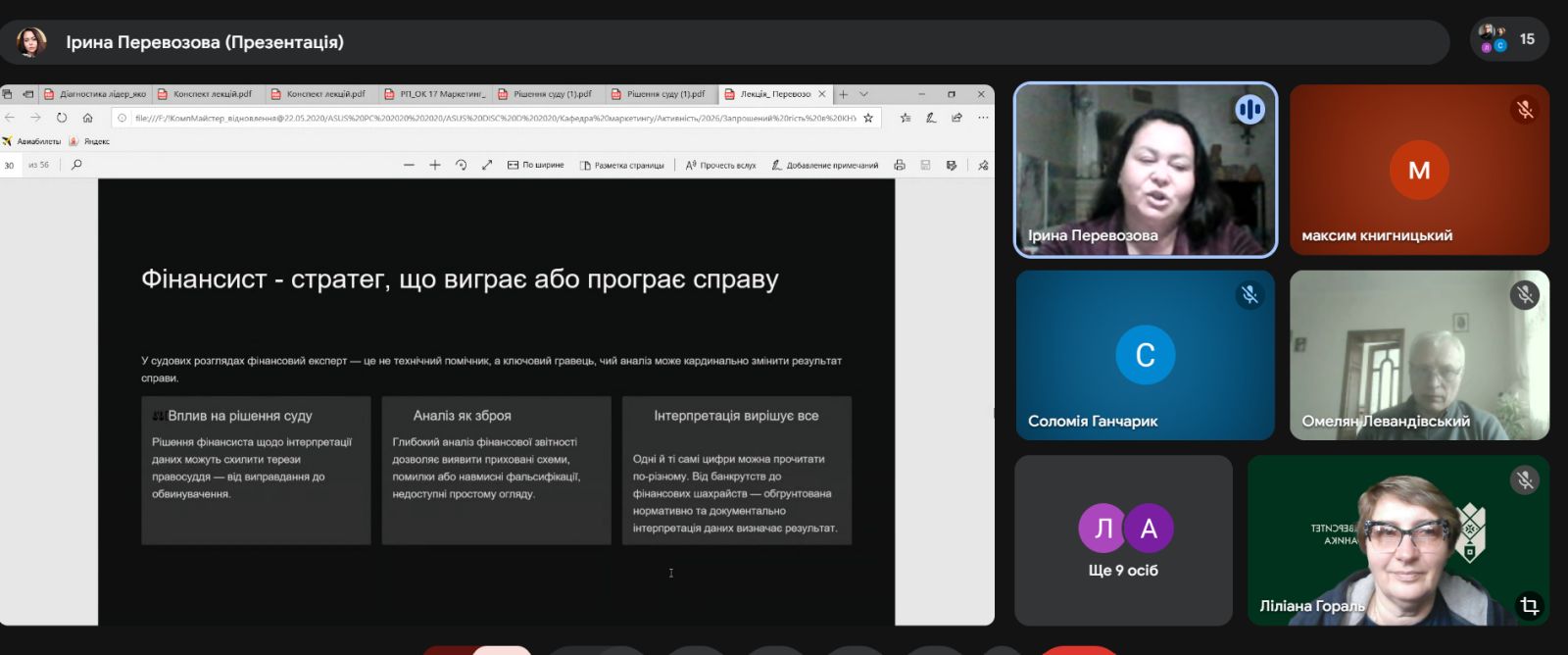
Task: Expand the tab preview chevron
Action: [863, 94]
